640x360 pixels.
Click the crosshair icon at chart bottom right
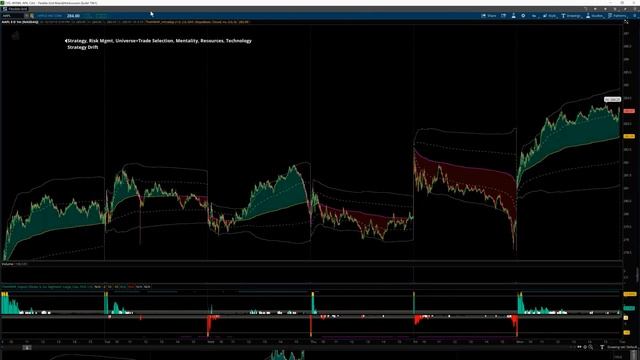[585, 347]
